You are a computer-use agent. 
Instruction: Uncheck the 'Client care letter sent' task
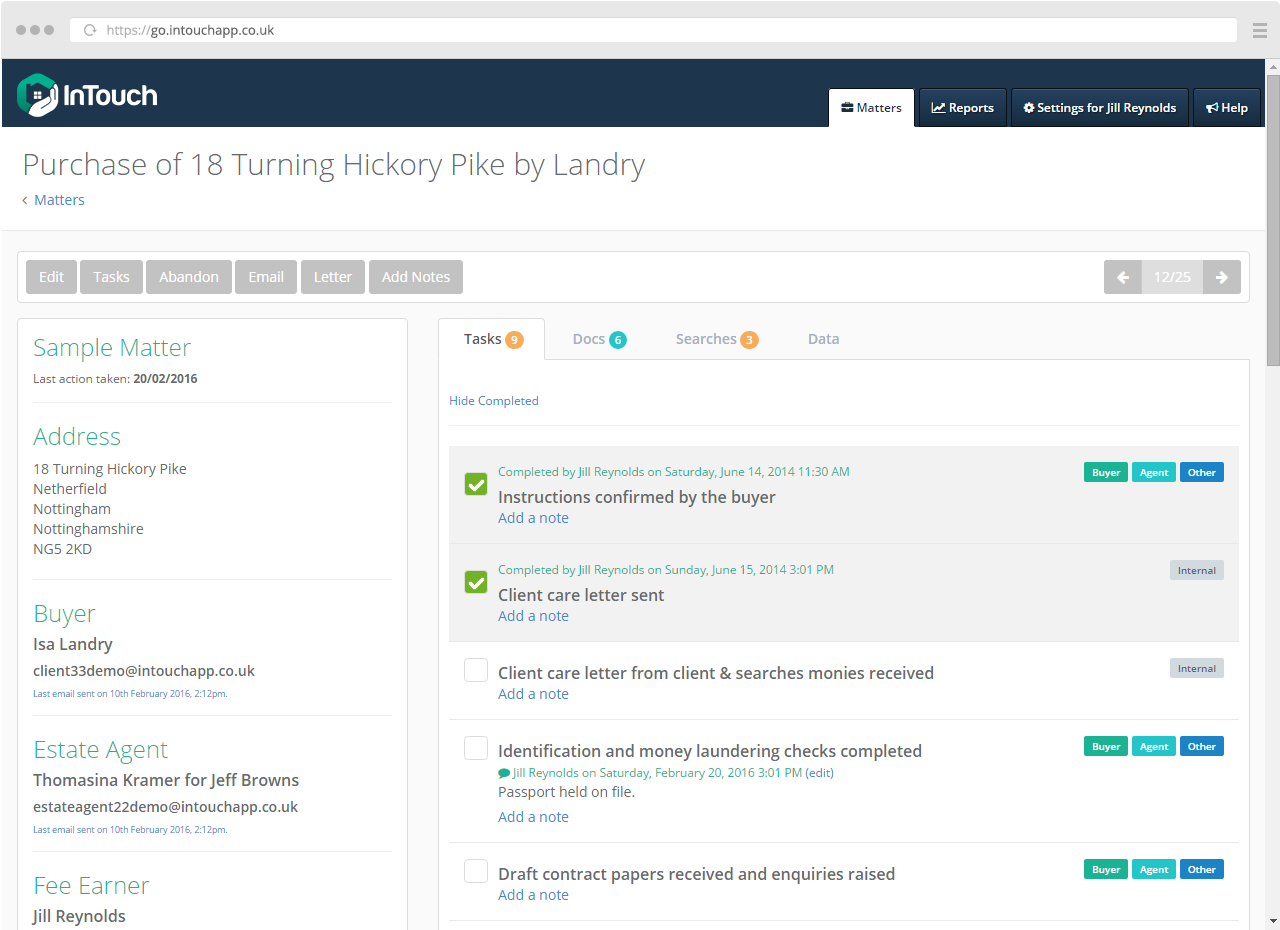click(x=475, y=581)
